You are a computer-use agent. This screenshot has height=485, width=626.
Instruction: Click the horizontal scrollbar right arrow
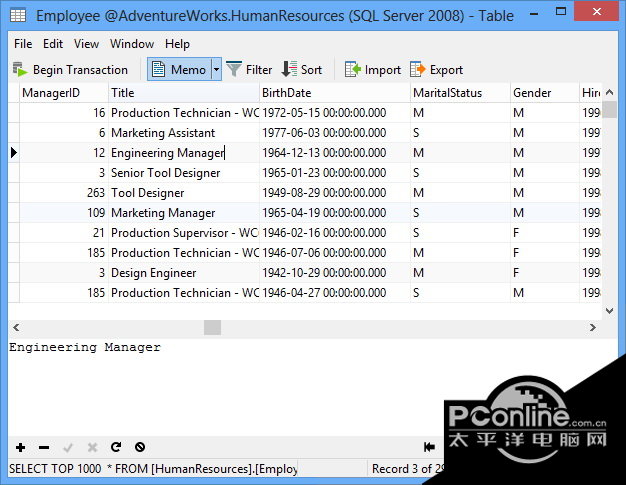(593, 328)
